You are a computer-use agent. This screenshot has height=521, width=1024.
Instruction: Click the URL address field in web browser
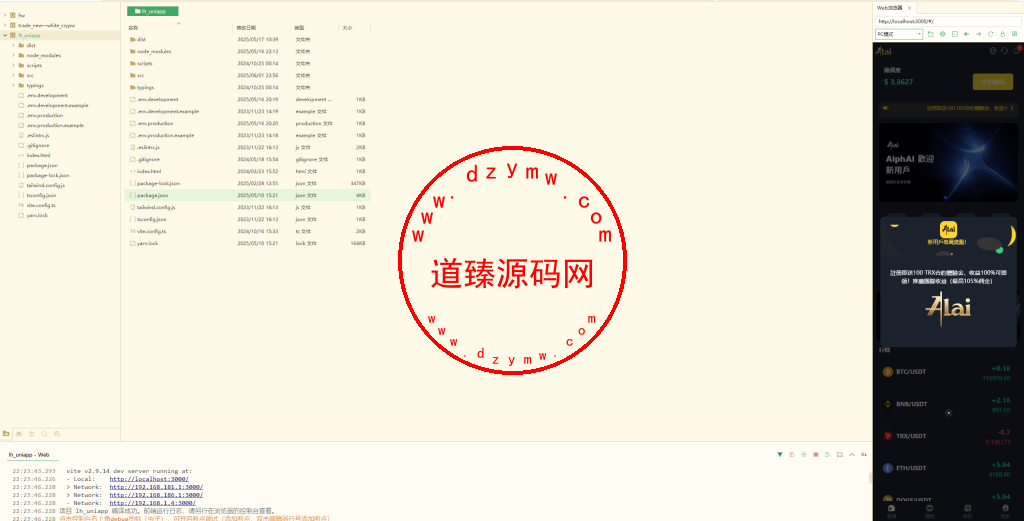click(x=948, y=22)
